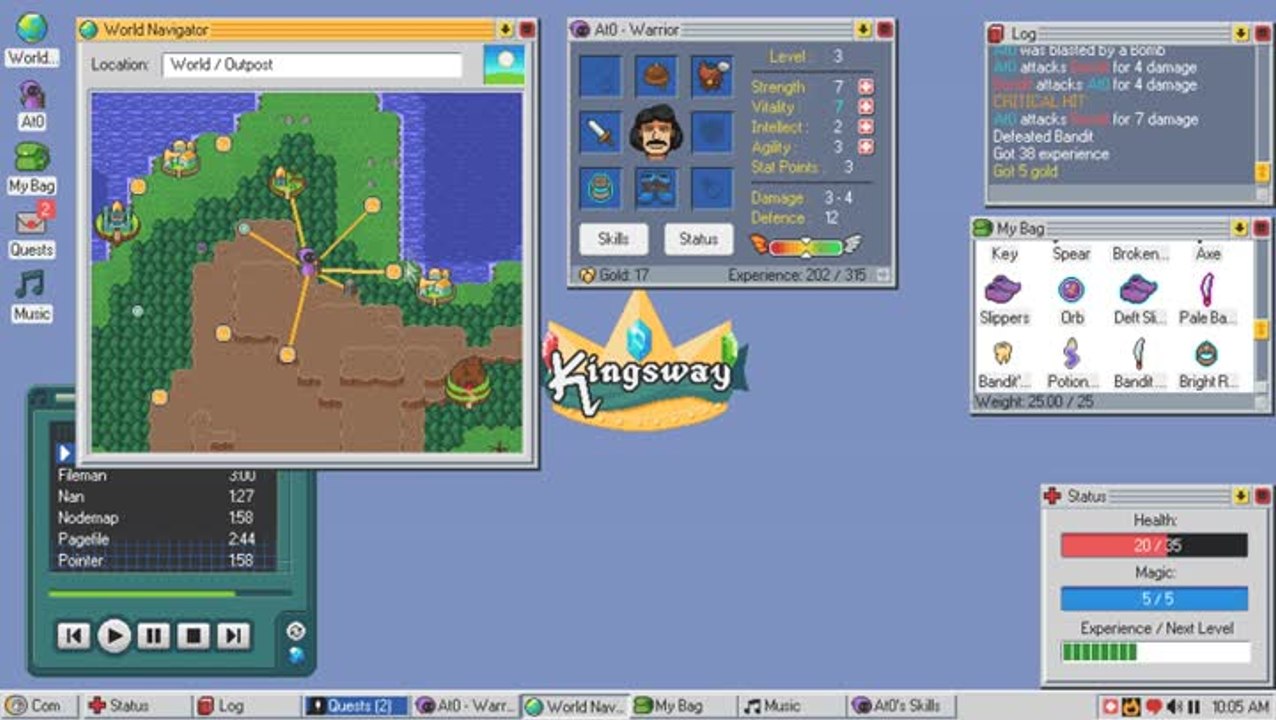This screenshot has height=720, width=1276.
Task: Select the Nodemap track in playlist
Action: (x=156, y=517)
